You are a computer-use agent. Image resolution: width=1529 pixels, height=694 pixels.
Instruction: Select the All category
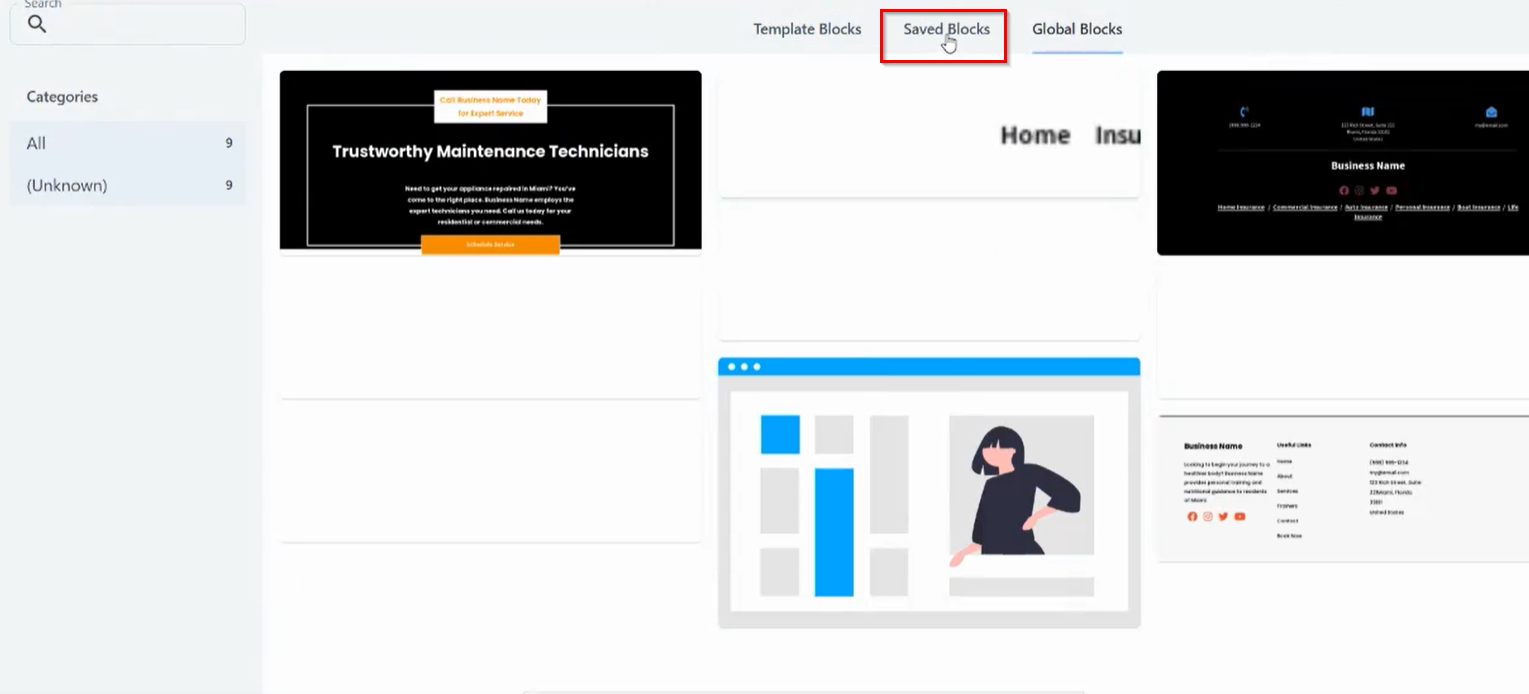[128, 143]
